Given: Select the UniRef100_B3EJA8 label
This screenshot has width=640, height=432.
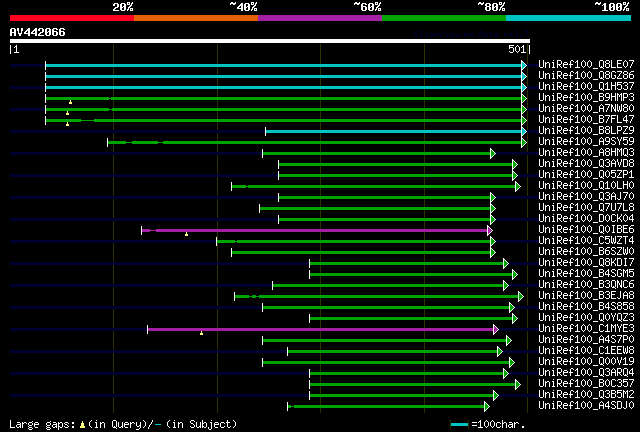Looking at the screenshot, I should click(x=586, y=296).
